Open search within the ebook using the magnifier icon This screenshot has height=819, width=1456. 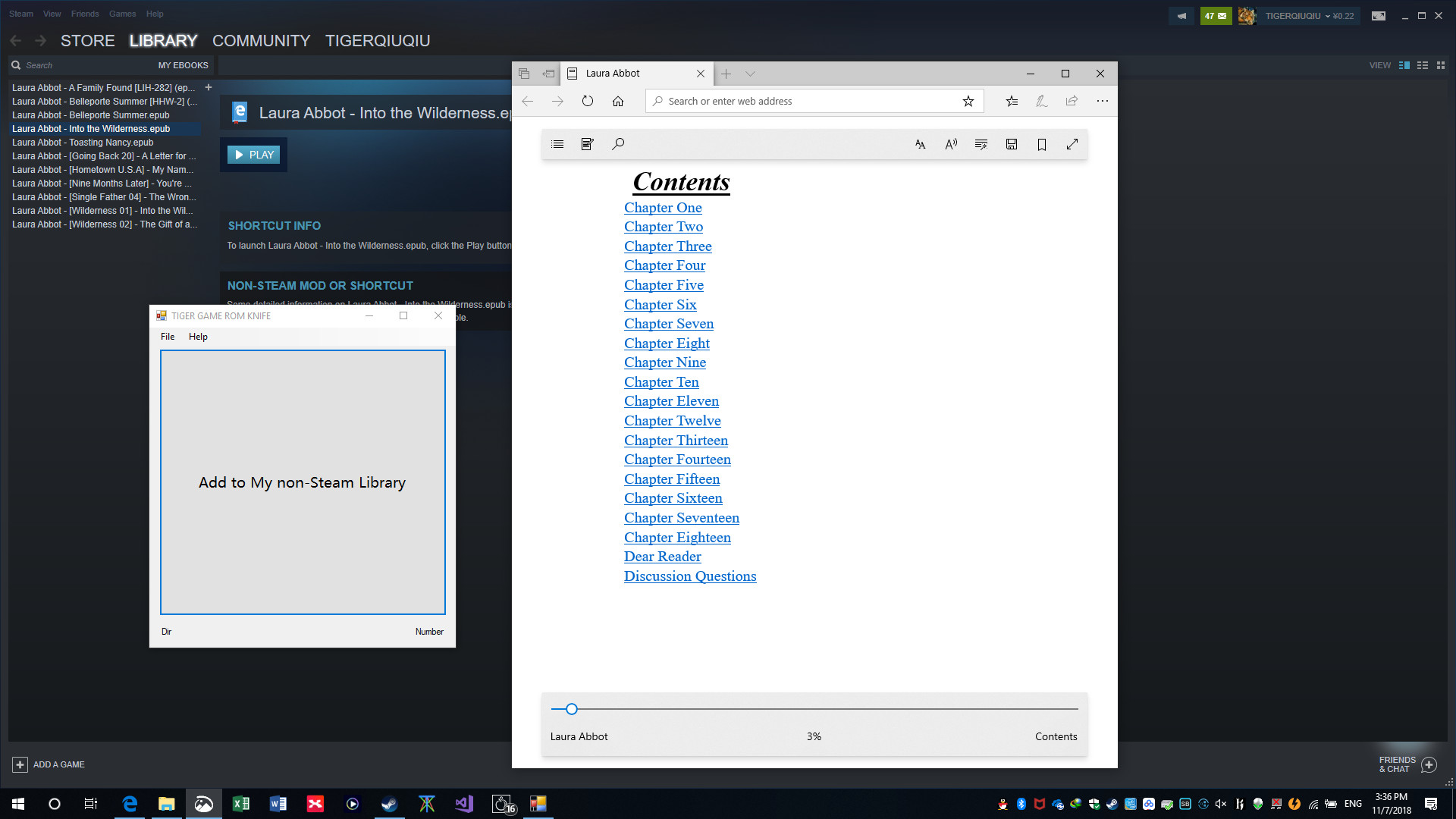click(x=618, y=144)
